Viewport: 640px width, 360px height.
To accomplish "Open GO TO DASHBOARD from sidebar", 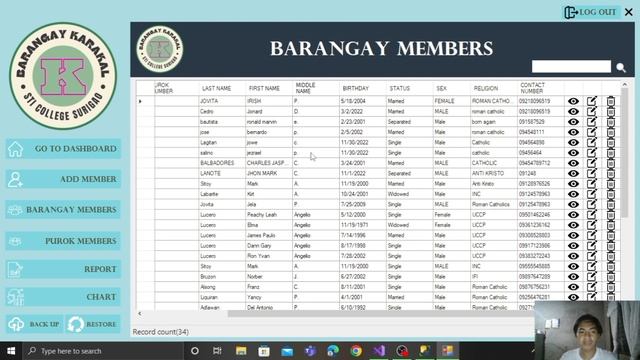I will point(63,149).
